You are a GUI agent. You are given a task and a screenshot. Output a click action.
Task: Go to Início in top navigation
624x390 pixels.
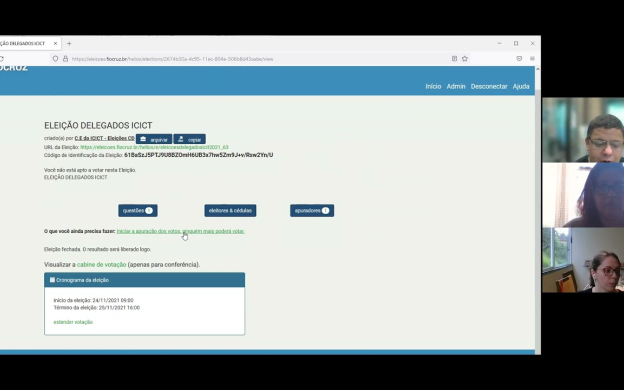tap(433, 86)
